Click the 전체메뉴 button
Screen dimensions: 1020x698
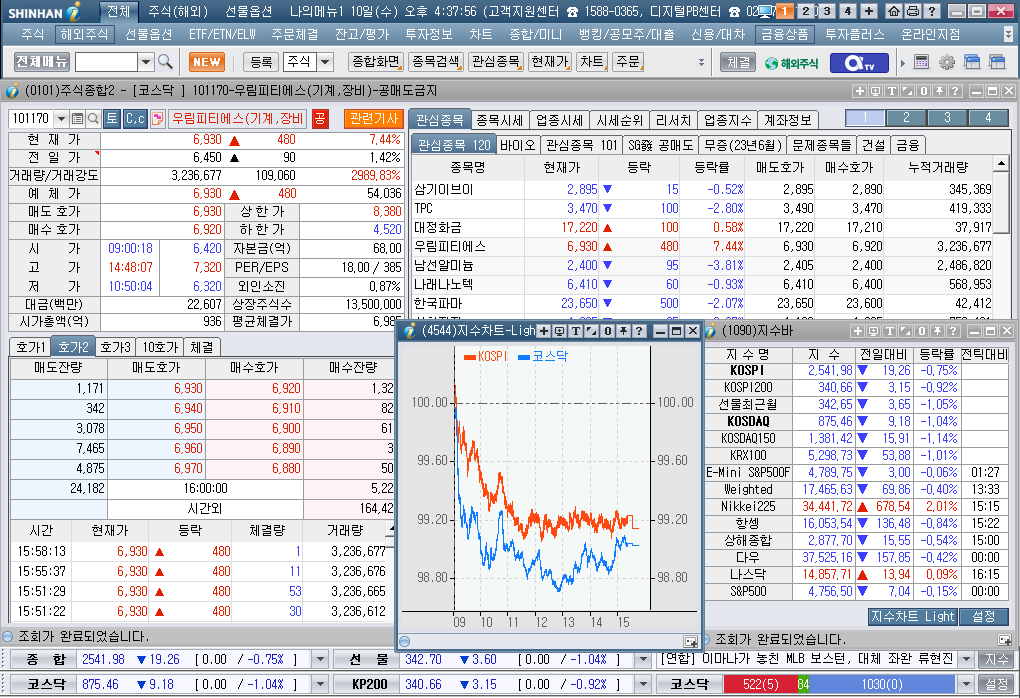[42, 62]
